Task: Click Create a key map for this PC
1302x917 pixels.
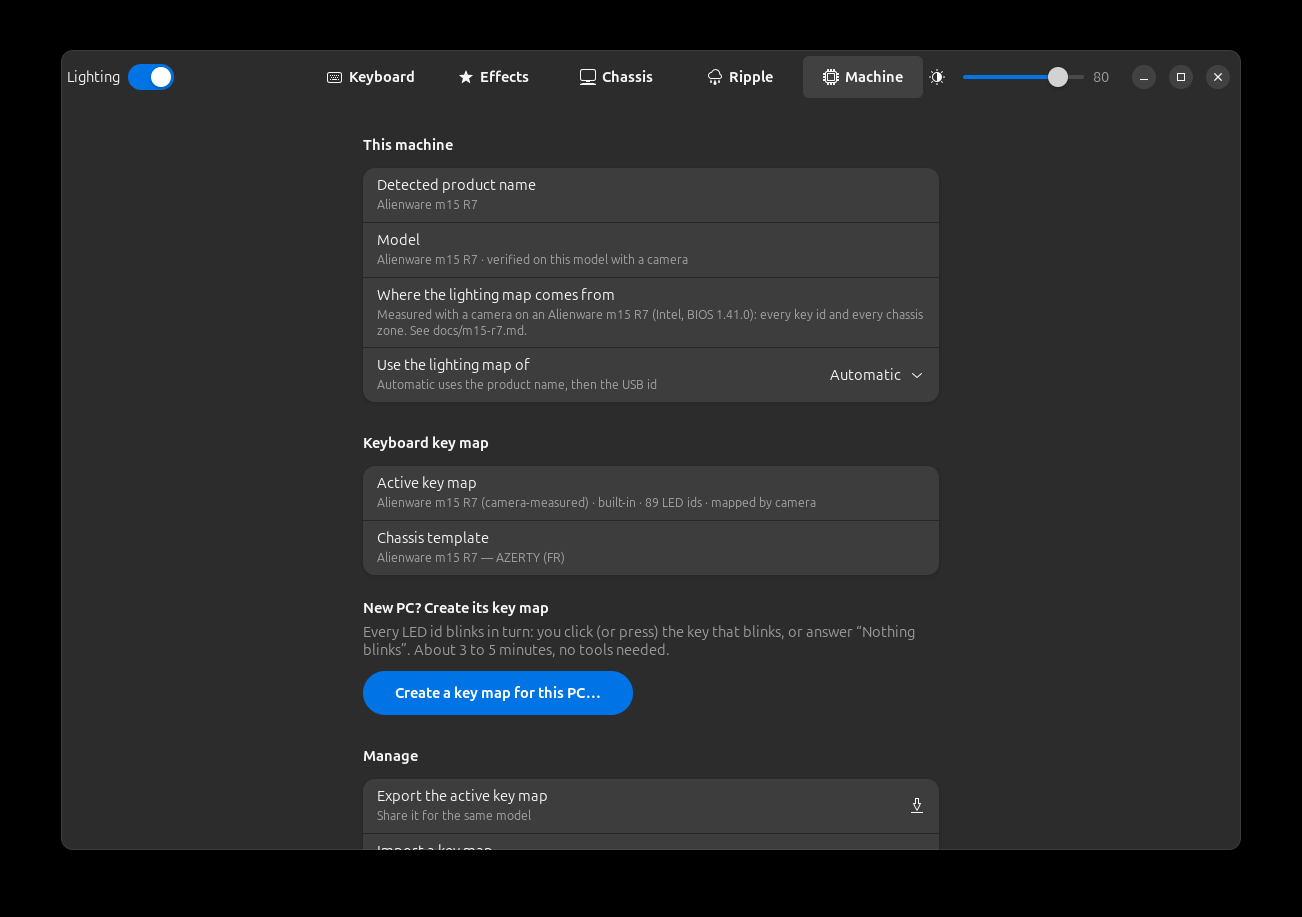Action: (x=498, y=693)
